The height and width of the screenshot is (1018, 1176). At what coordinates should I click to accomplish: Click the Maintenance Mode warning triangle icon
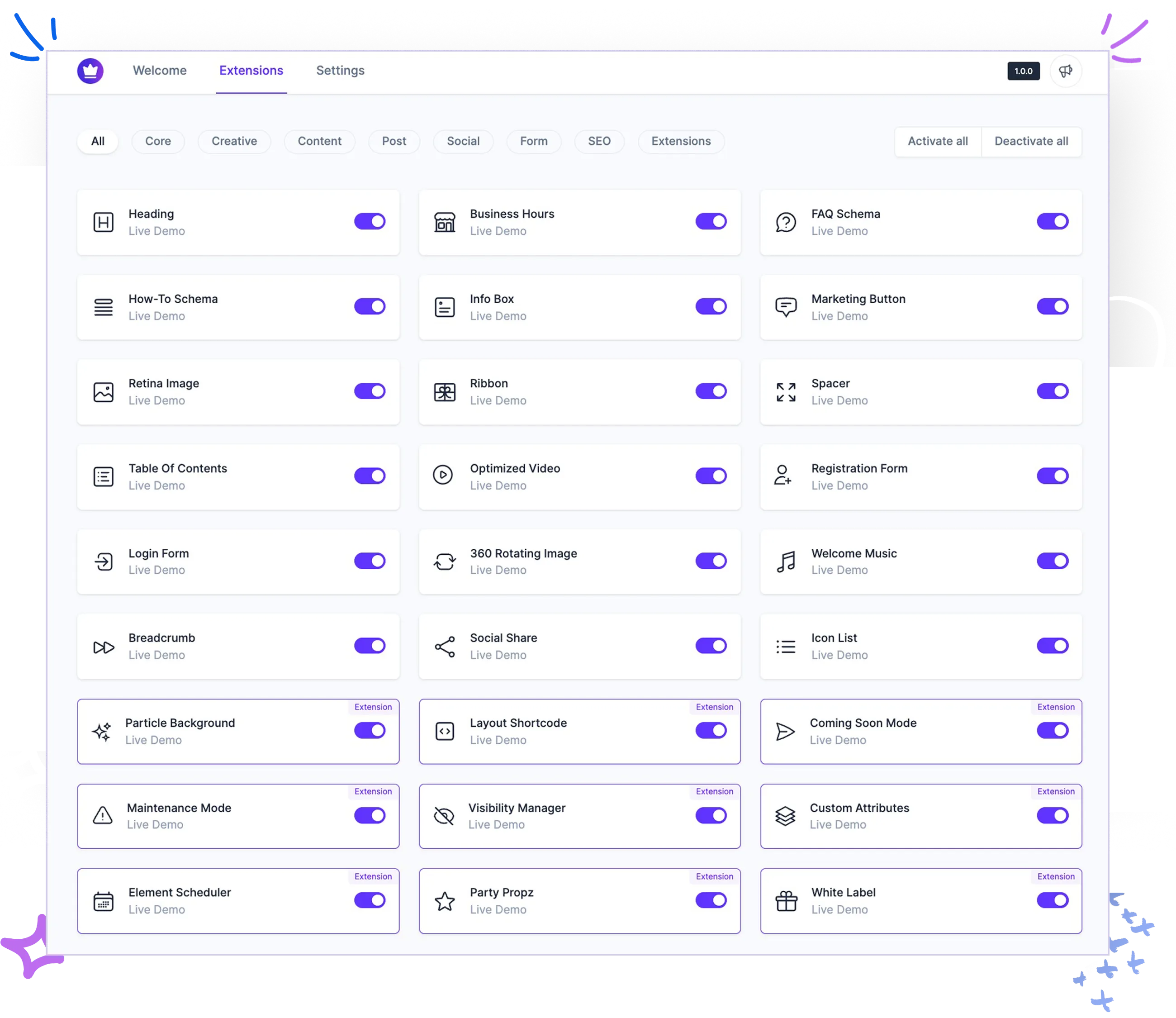[x=103, y=816]
